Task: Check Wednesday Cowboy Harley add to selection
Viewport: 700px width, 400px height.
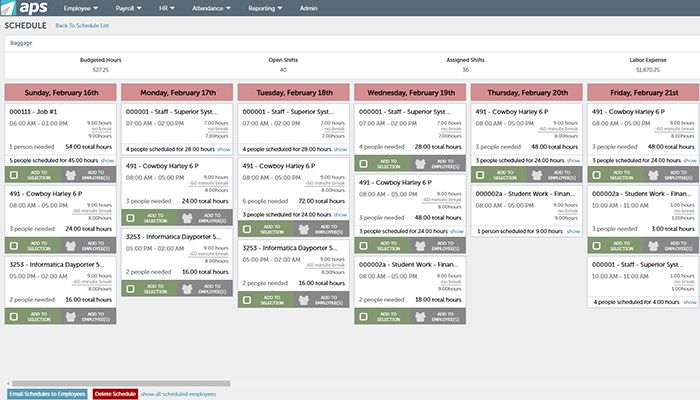Action: click(x=364, y=246)
